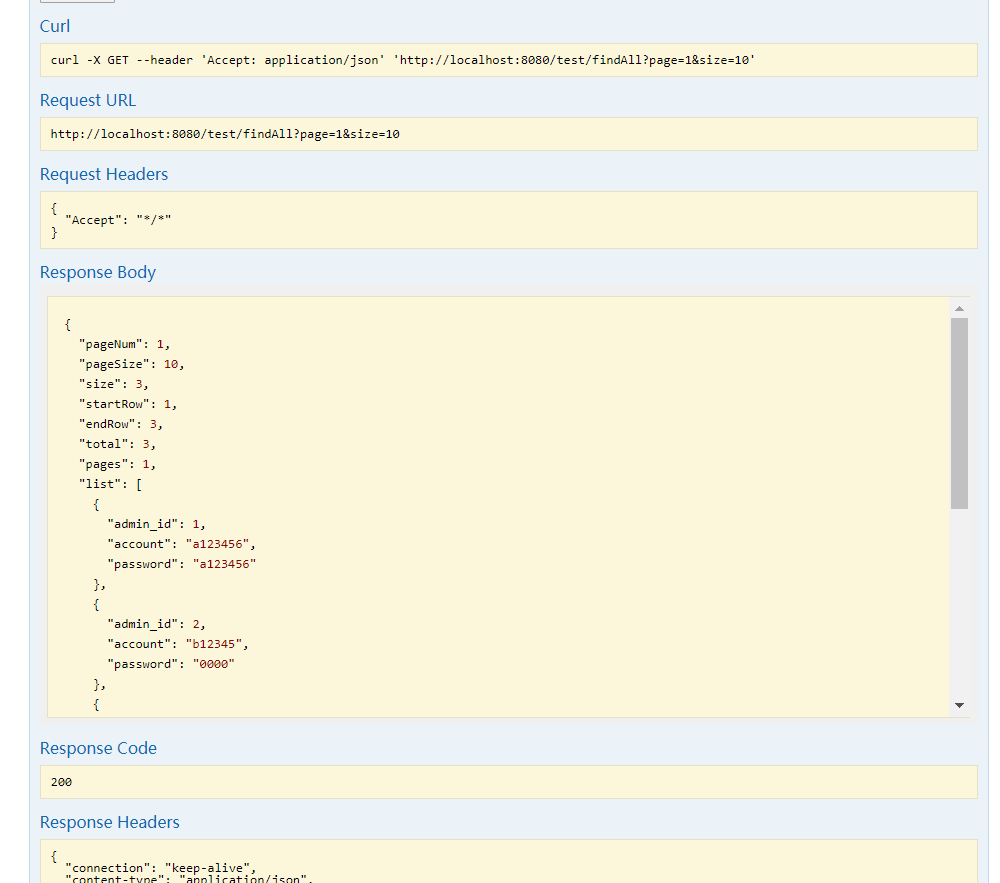Click the "pageNum": 1 line
The height and width of the screenshot is (883, 1000).
(124, 344)
